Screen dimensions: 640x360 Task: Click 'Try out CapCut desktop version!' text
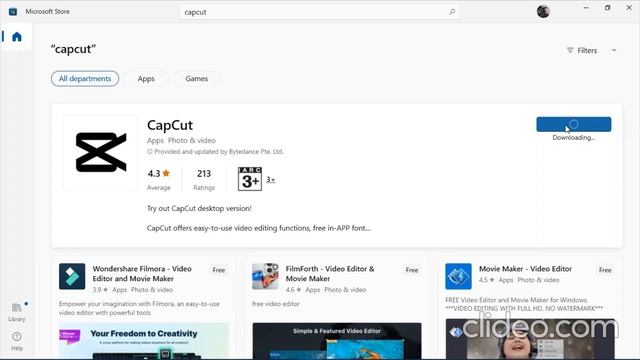[199, 208]
